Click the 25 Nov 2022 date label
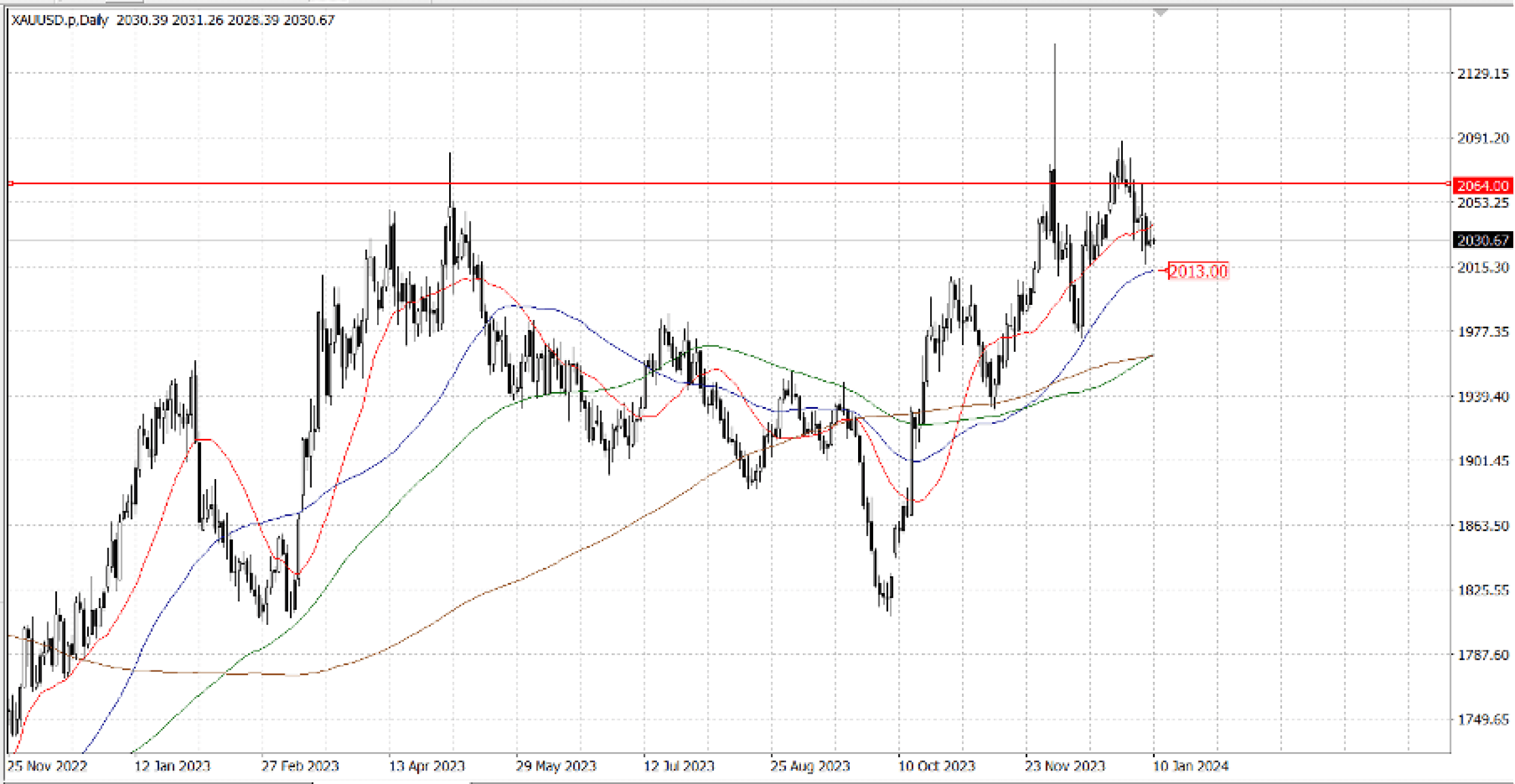This screenshot has width=1515, height=784. pyautogui.click(x=47, y=766)
